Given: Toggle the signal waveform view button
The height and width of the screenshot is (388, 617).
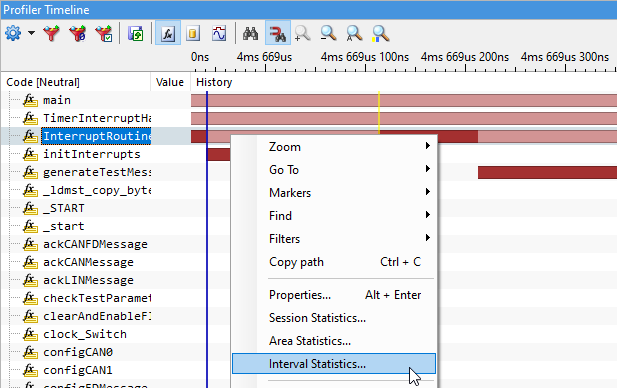Looking at the screenshot, I should click(x=219, y=33).
